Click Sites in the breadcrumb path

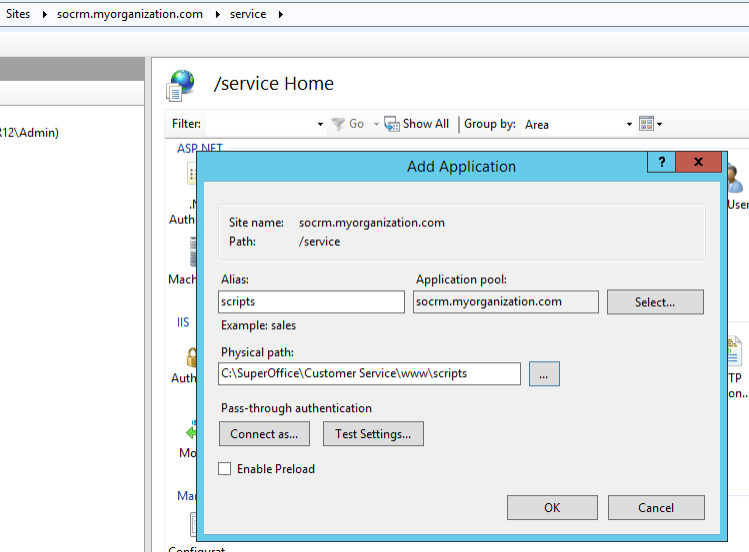pyautogui.click(x=18, y=14)
